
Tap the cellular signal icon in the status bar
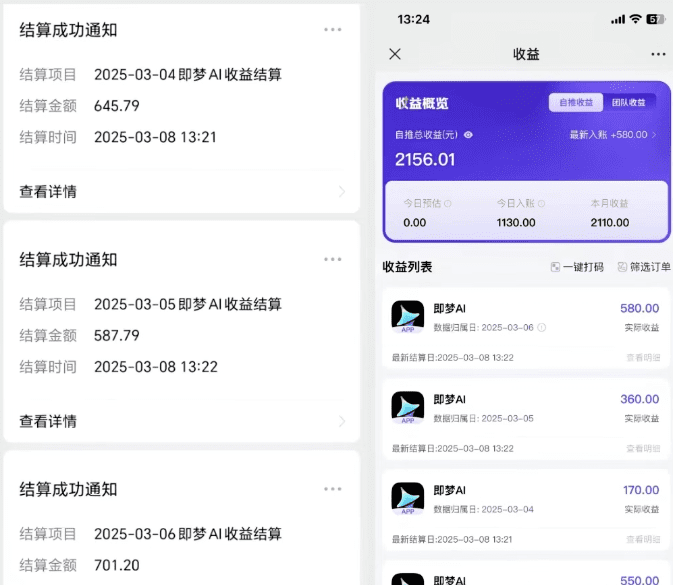(618, 20)
